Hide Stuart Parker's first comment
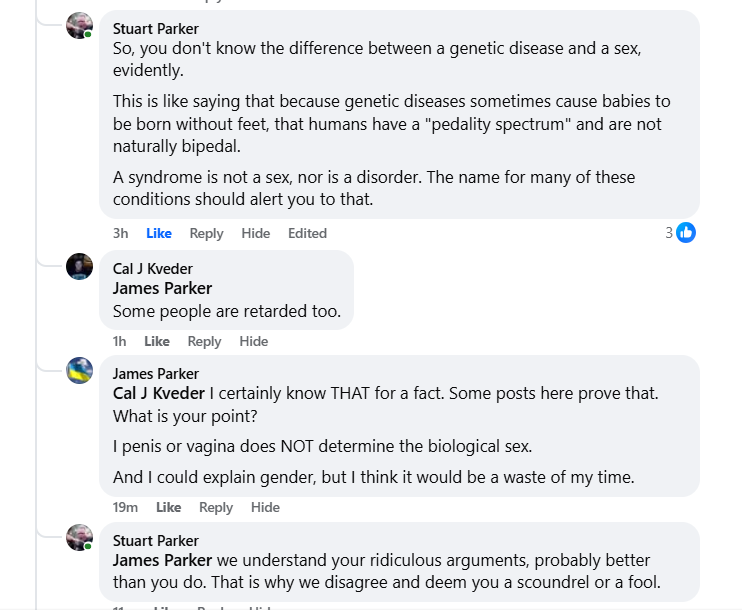 coord(256,233)
